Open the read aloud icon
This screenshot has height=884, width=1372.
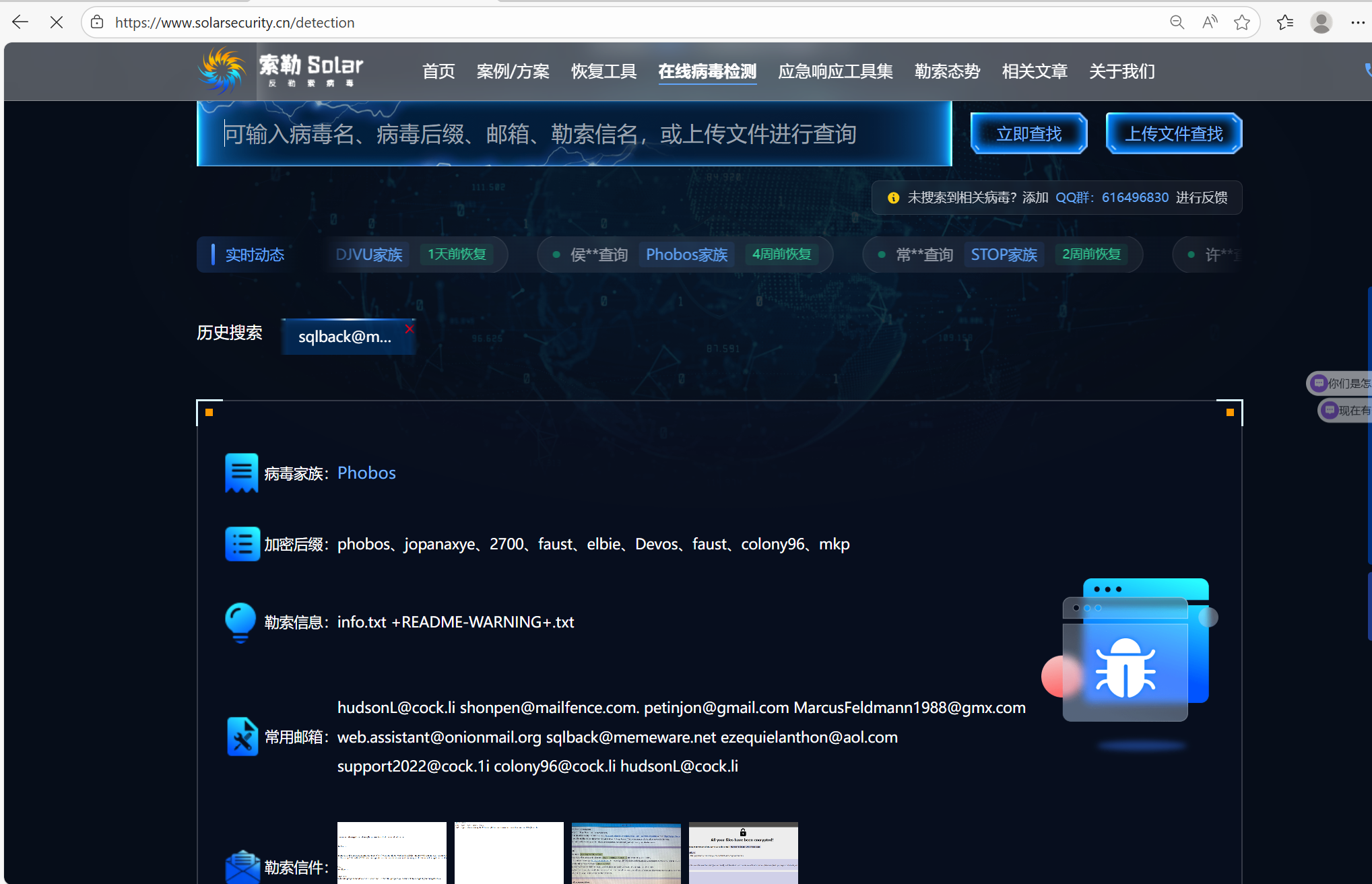pos(1210,22)
